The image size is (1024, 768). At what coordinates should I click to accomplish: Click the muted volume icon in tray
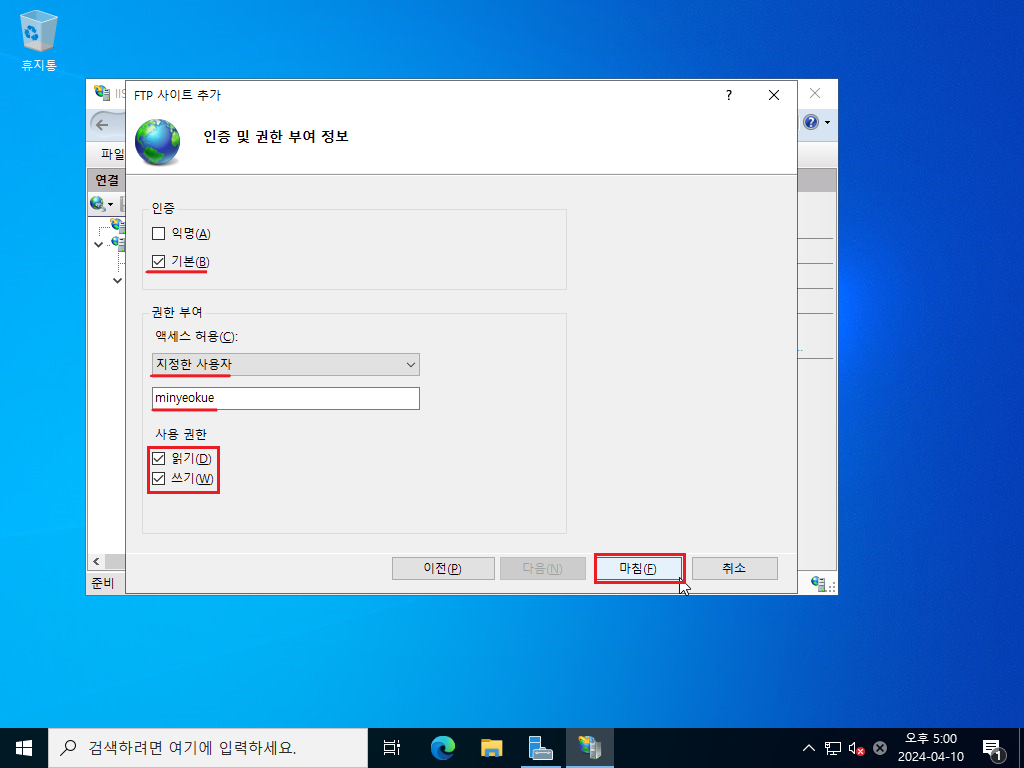click(x=856, y=748)
